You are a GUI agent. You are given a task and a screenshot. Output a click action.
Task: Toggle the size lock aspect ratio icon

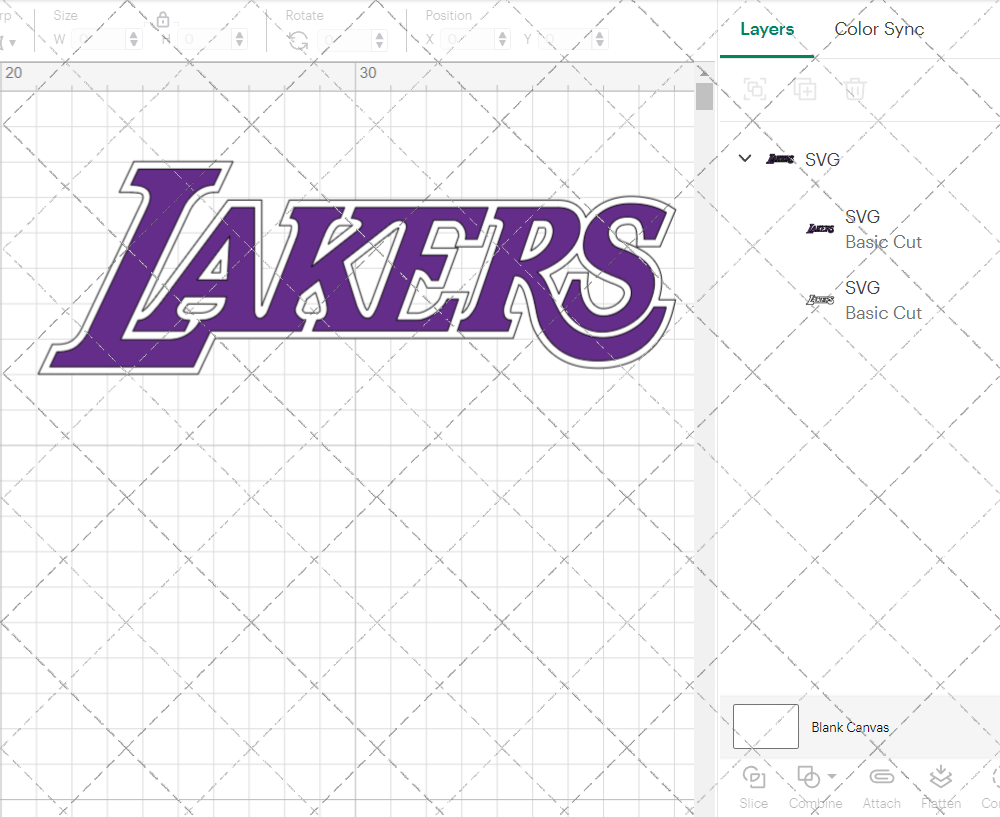pyautogui.click(x=163, y=20)
